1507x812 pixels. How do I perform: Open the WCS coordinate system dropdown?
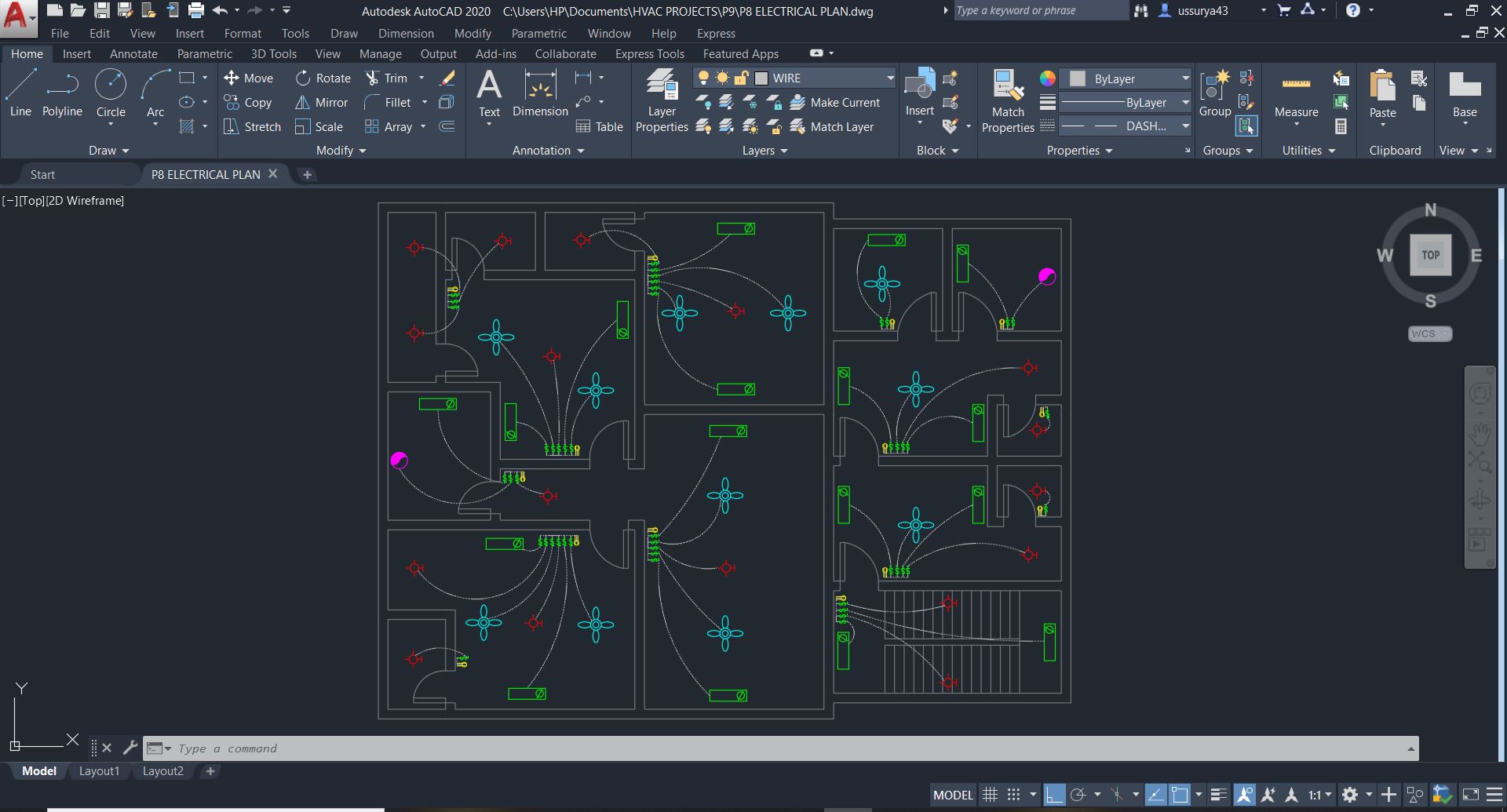(x=1430, y=333)
